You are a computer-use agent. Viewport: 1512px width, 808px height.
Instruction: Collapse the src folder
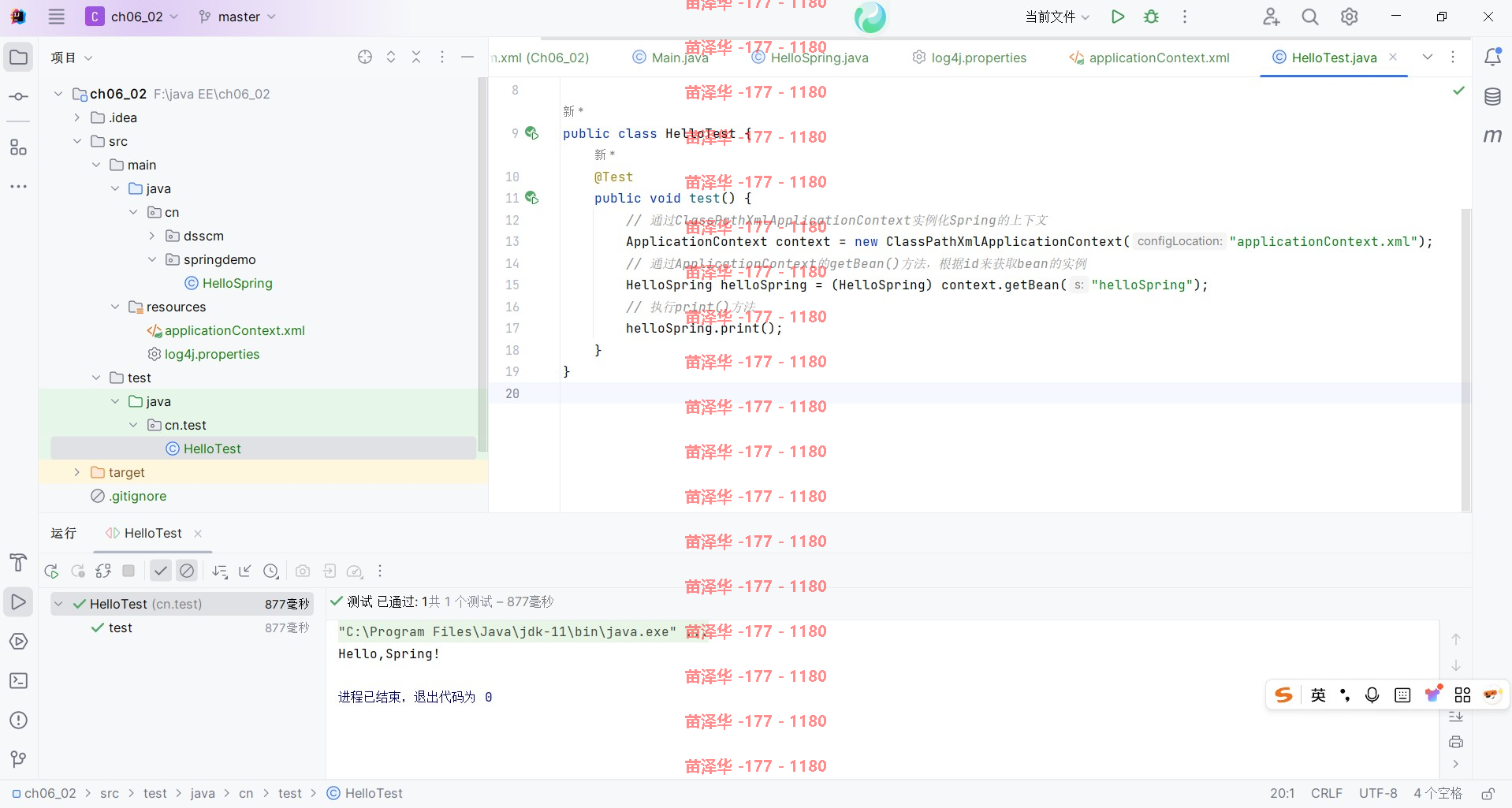[x=76, y=141]
